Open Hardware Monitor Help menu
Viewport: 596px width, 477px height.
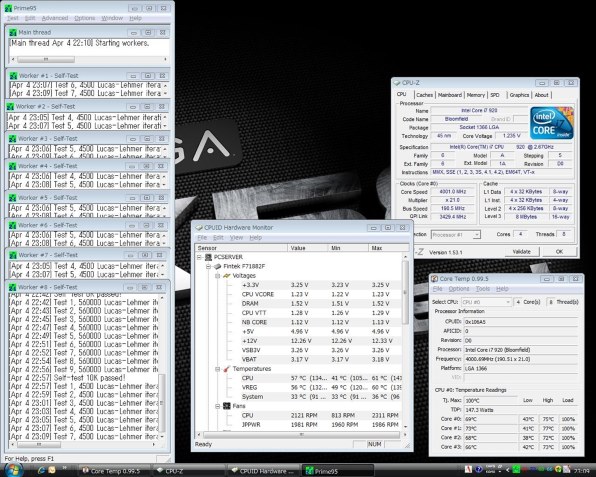click(255, 238)
